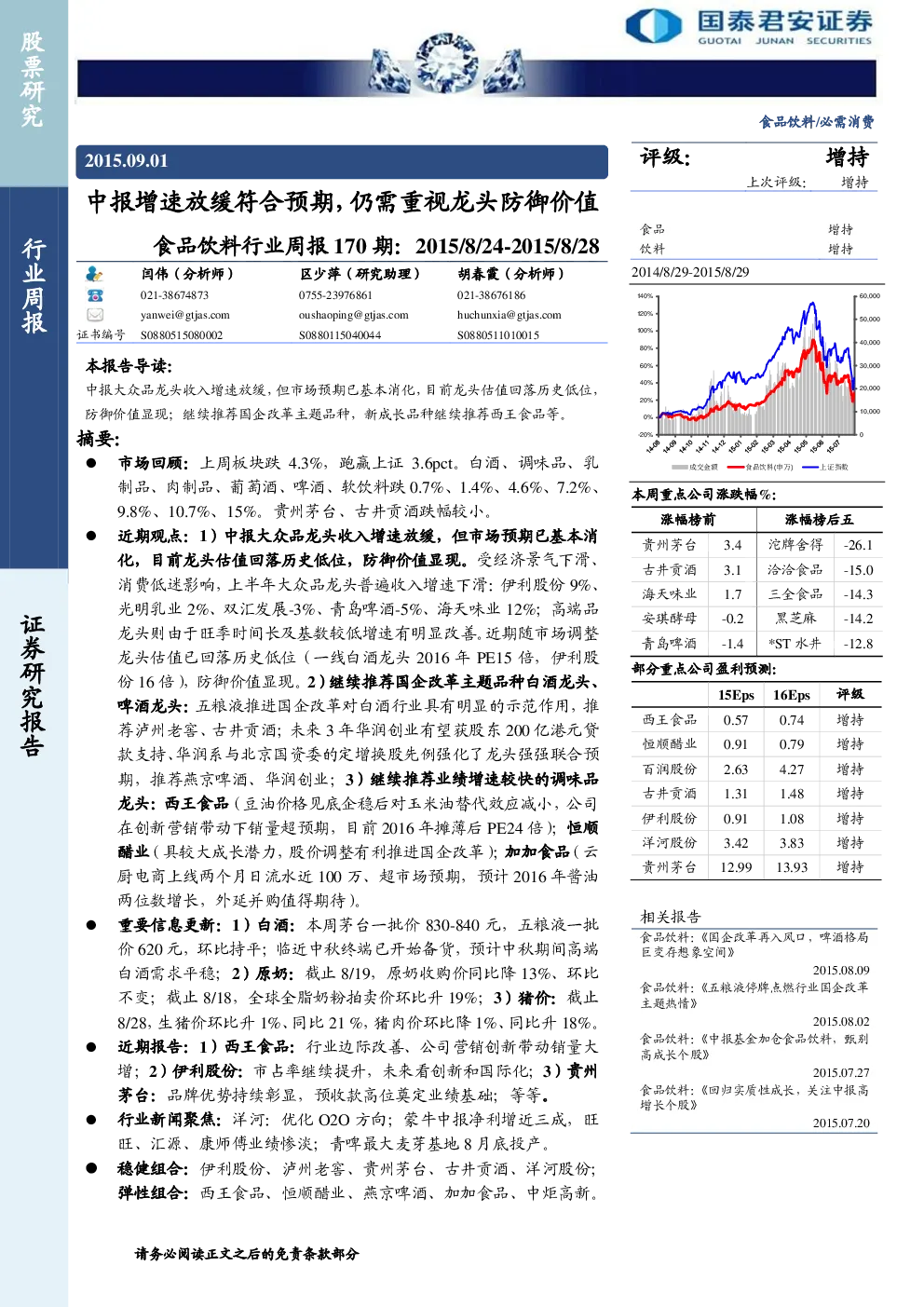924x1307 pixels.
Task: Click 百润股份 table row
Action: click(756, 769)
